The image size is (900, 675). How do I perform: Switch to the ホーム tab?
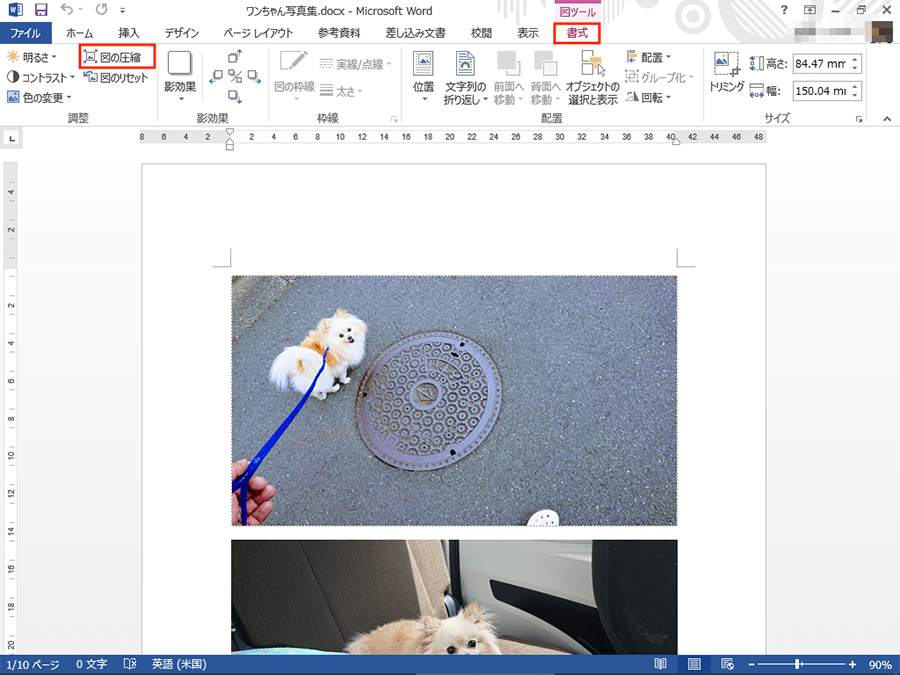(79, 33)
